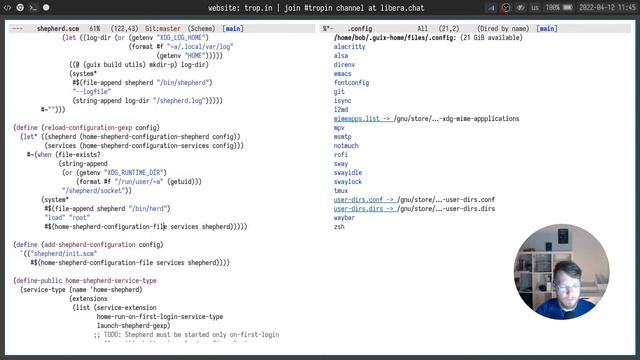
Task: Click the red recording tray icon
Action: point(506,8)
